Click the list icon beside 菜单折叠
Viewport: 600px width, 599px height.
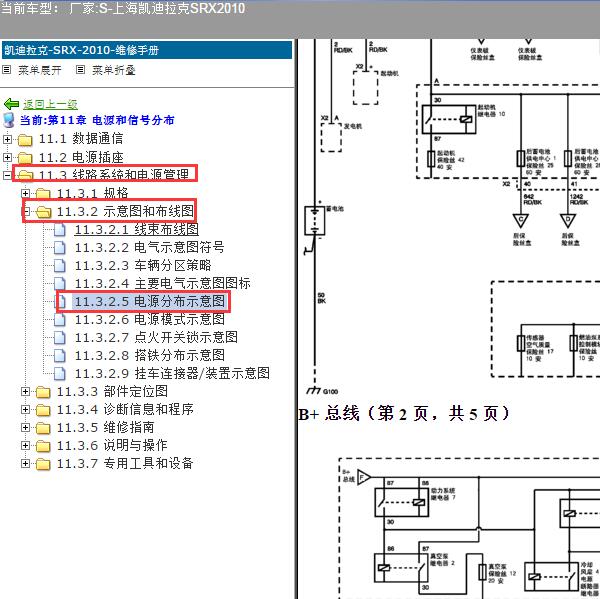click(x=80, y=70)
